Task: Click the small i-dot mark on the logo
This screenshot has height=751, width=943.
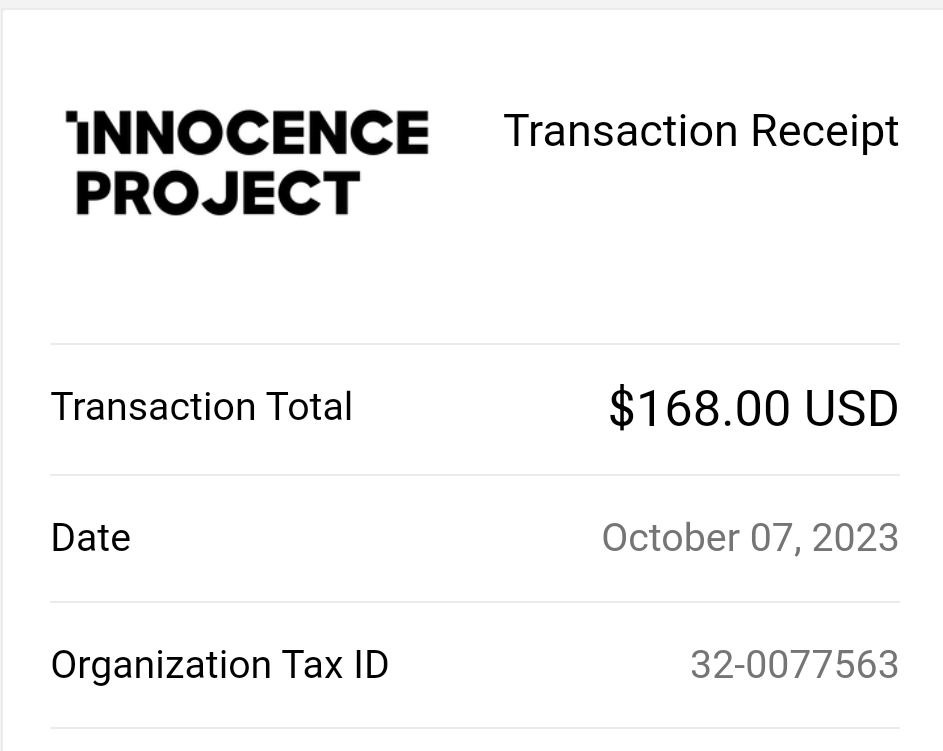Action: pyautogui.click(x=72, y=116)
